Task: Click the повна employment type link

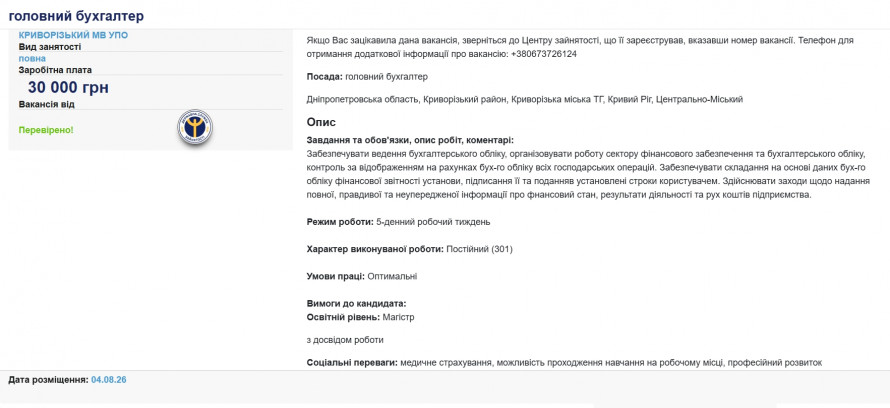Action: 32,58
